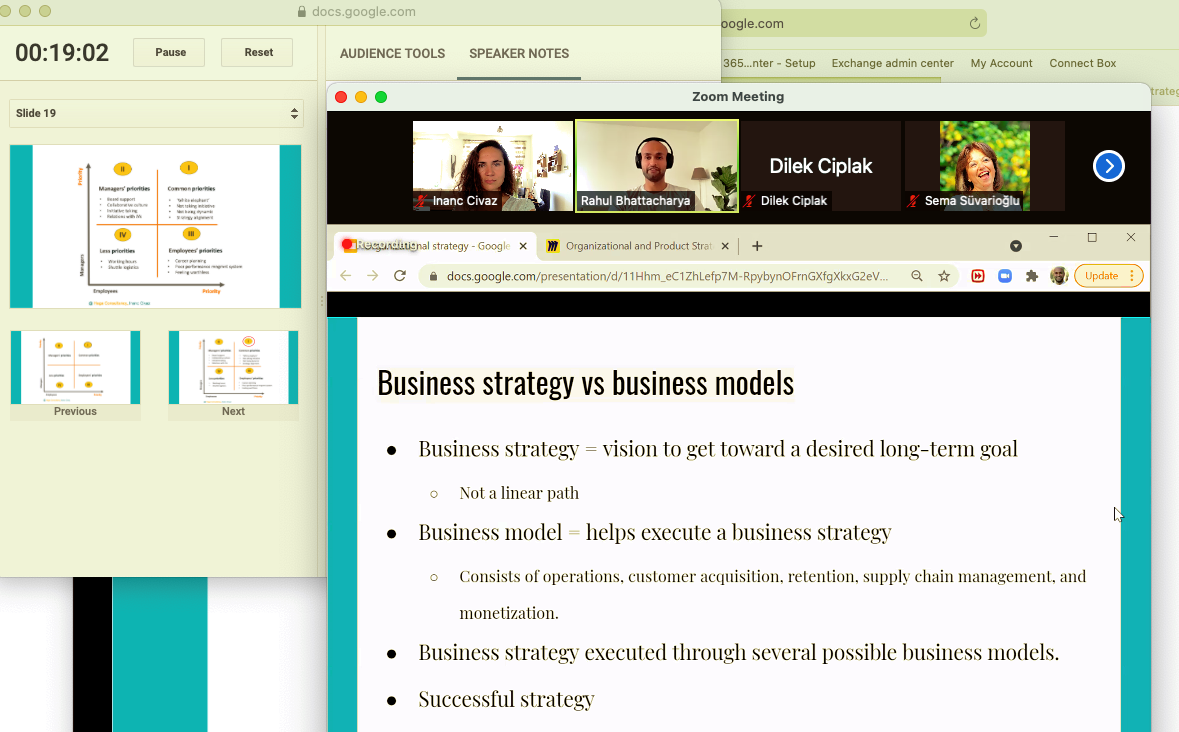Select Rahul Bhattacharya's video tile
The height and width of the screenshot is (732, 1179).
tap(657, 165)
